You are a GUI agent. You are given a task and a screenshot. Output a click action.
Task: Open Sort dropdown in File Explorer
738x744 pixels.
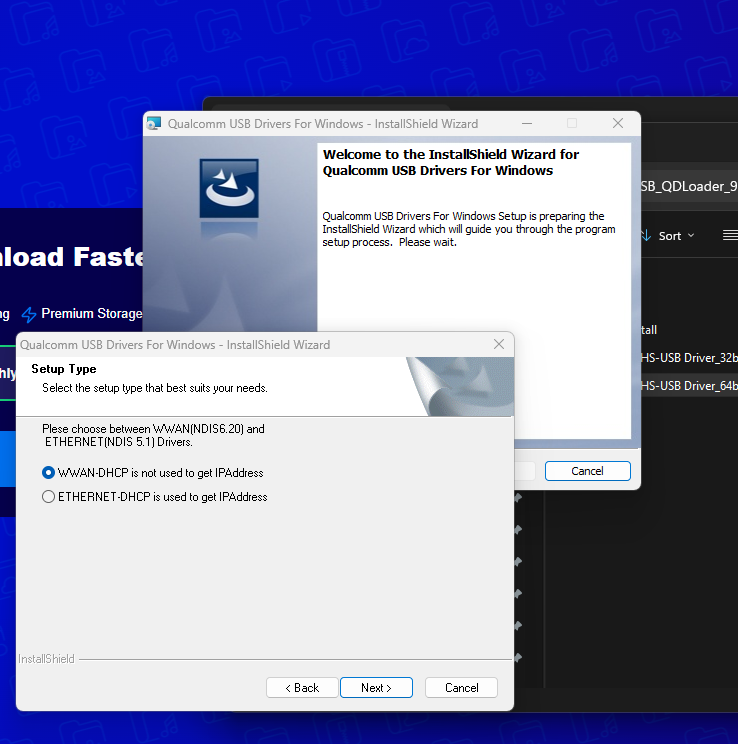668,236
